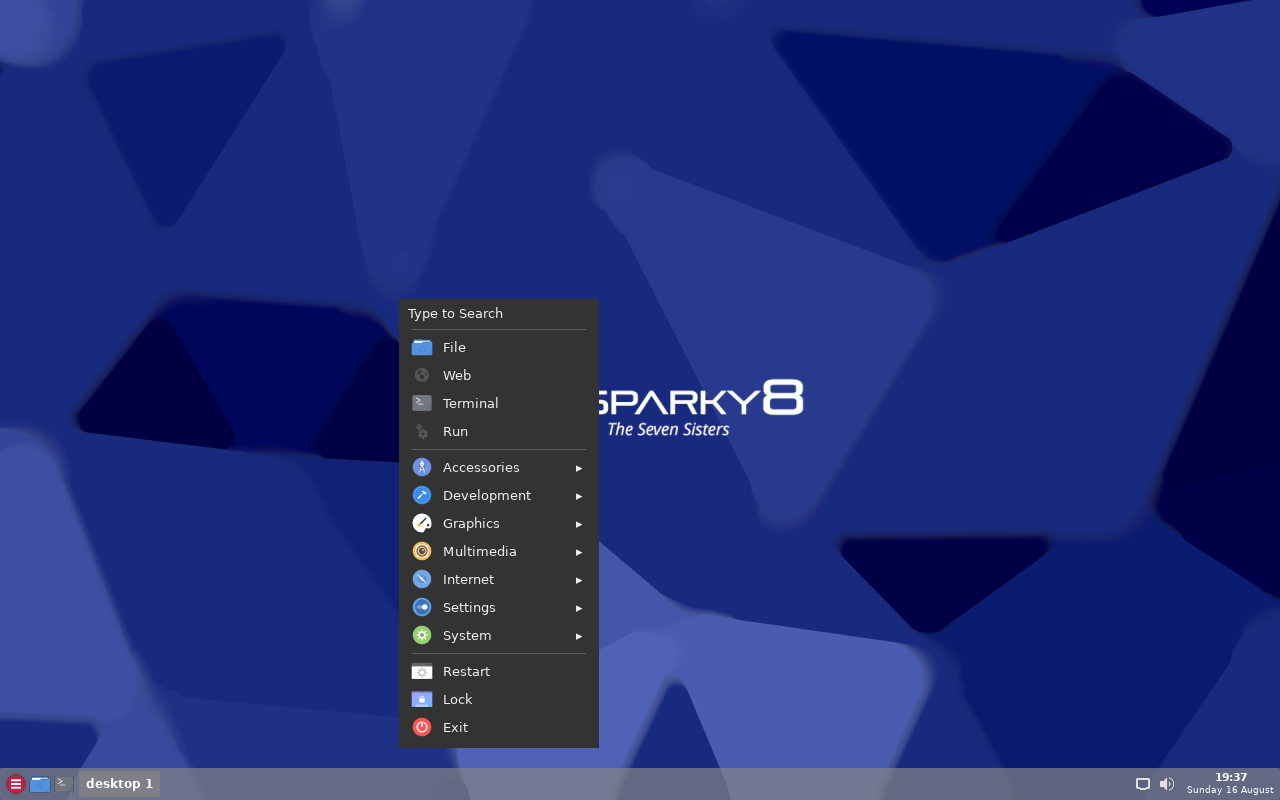Choose the Run entry label
Viewport: 1280px width, 800px height.
click(x=455, y=431)
